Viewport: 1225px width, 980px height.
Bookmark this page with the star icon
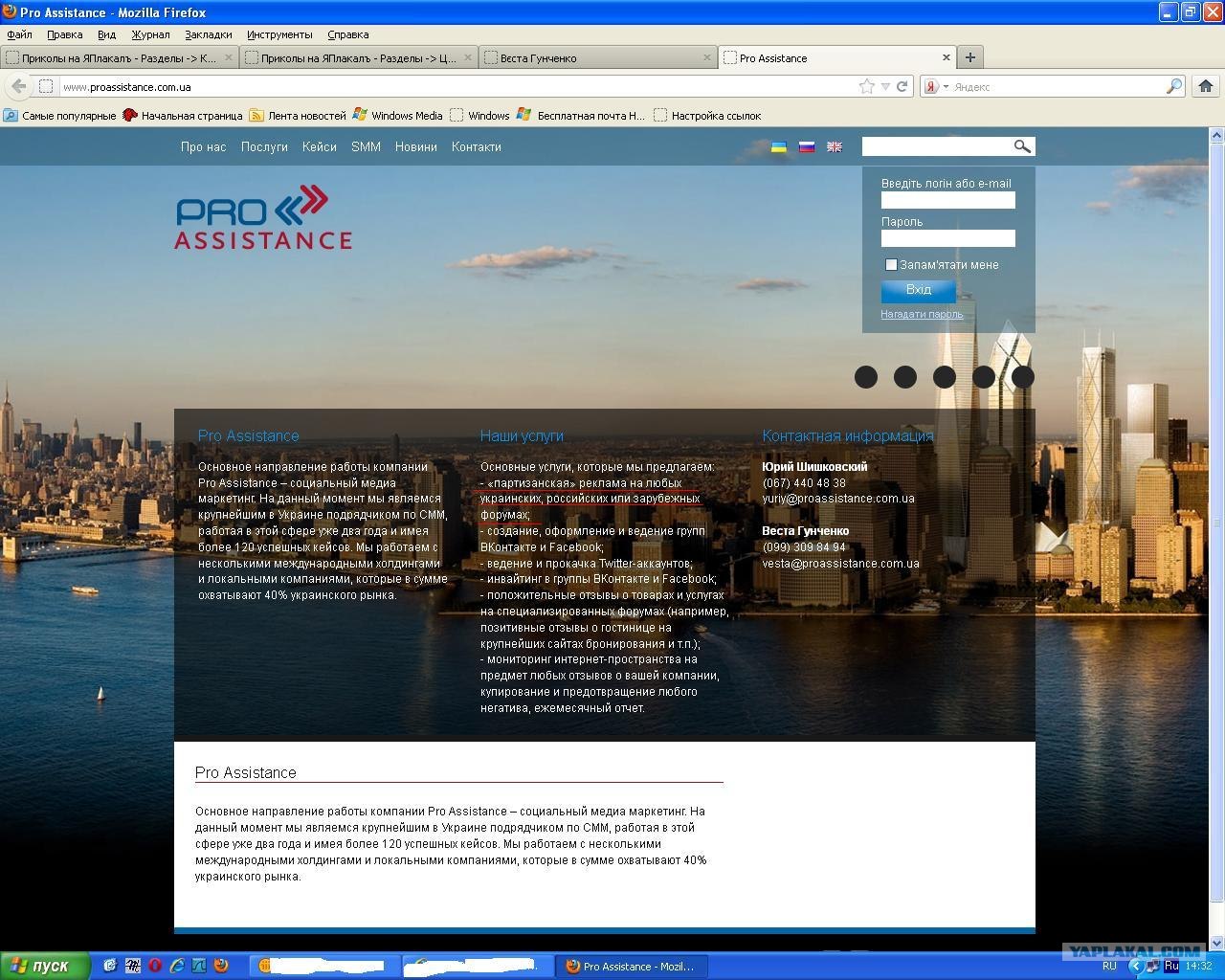point(867,86)
